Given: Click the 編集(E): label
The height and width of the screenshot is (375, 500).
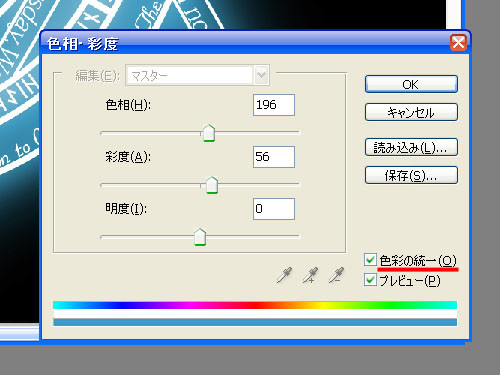Looking at the screenshot, I should [97, 76].
